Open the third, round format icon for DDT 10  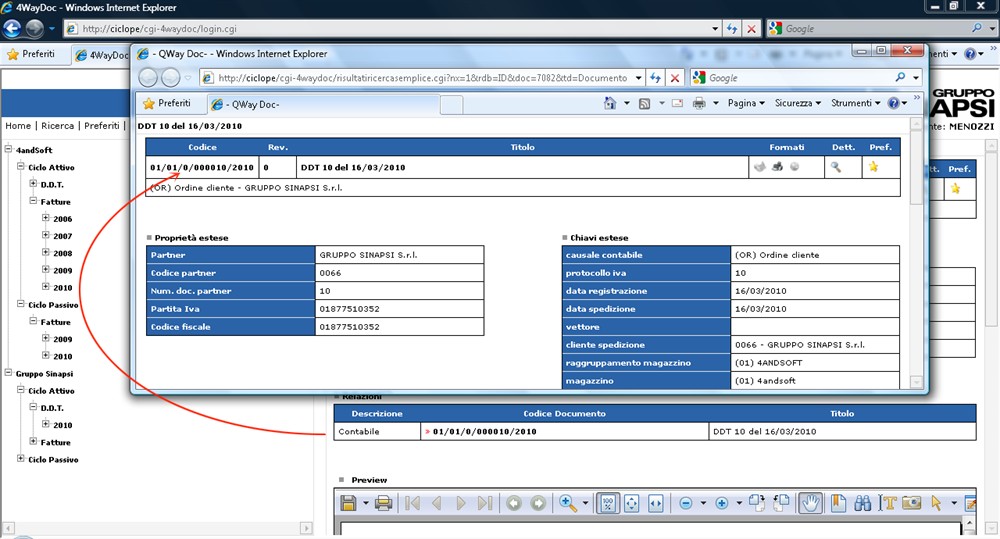tap(795, 166)
